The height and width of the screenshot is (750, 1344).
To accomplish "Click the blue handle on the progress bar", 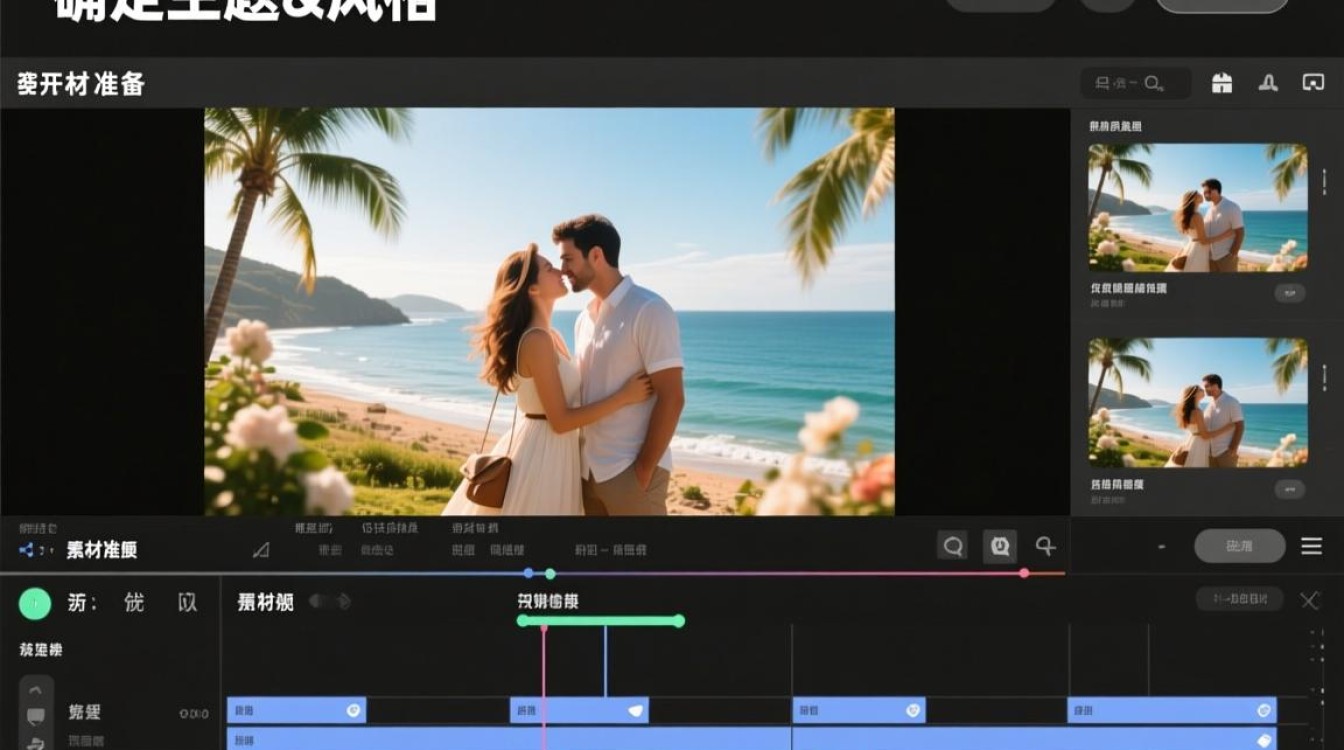I will tap(529, 573).
